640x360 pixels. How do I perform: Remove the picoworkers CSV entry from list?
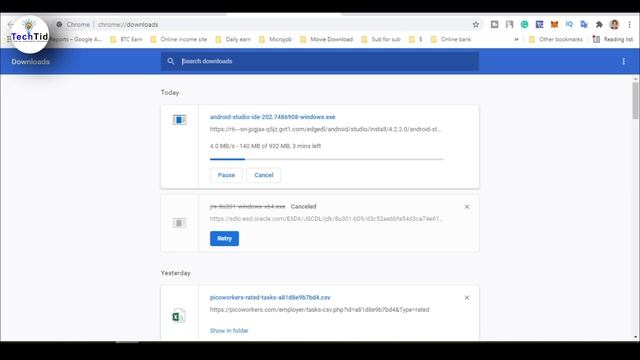pos(467,298)
